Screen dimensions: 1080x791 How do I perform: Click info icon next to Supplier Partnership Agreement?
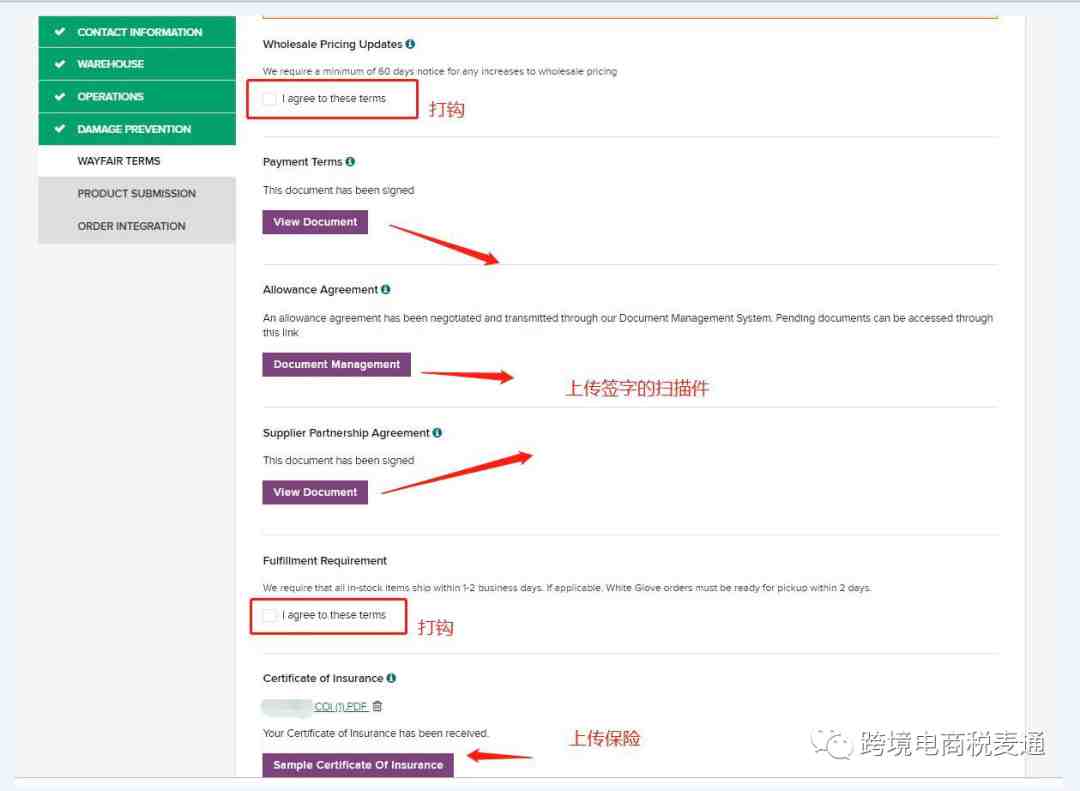coord(437,433)
